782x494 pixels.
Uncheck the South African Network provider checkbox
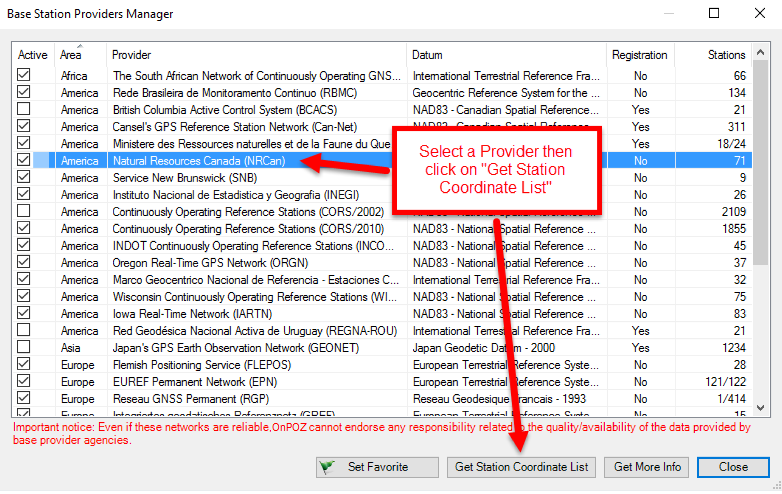click(x=23, y=75)
